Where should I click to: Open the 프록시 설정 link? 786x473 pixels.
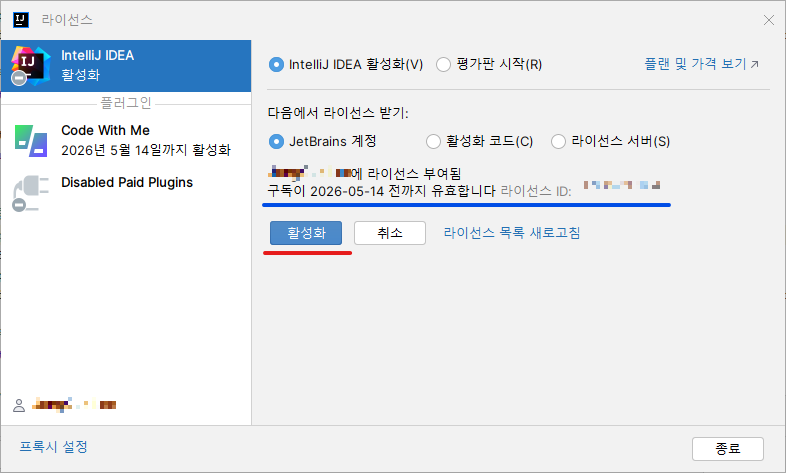(54, 446)
